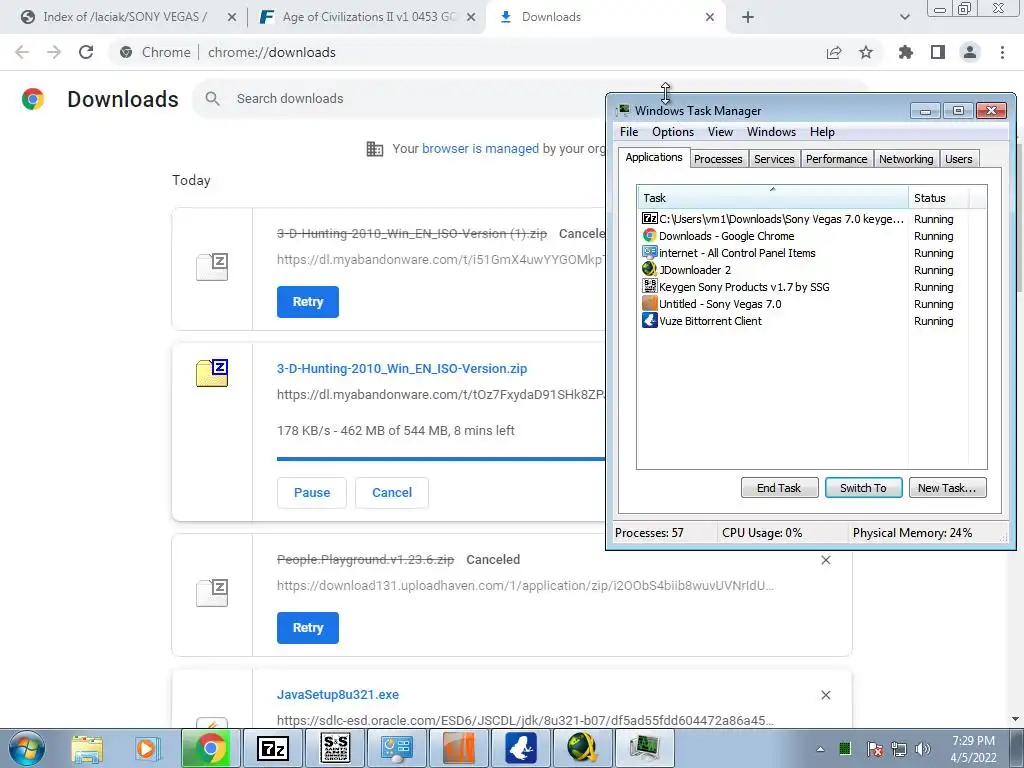Open Windows Media Player taskbar icon

tap(146, 748)
